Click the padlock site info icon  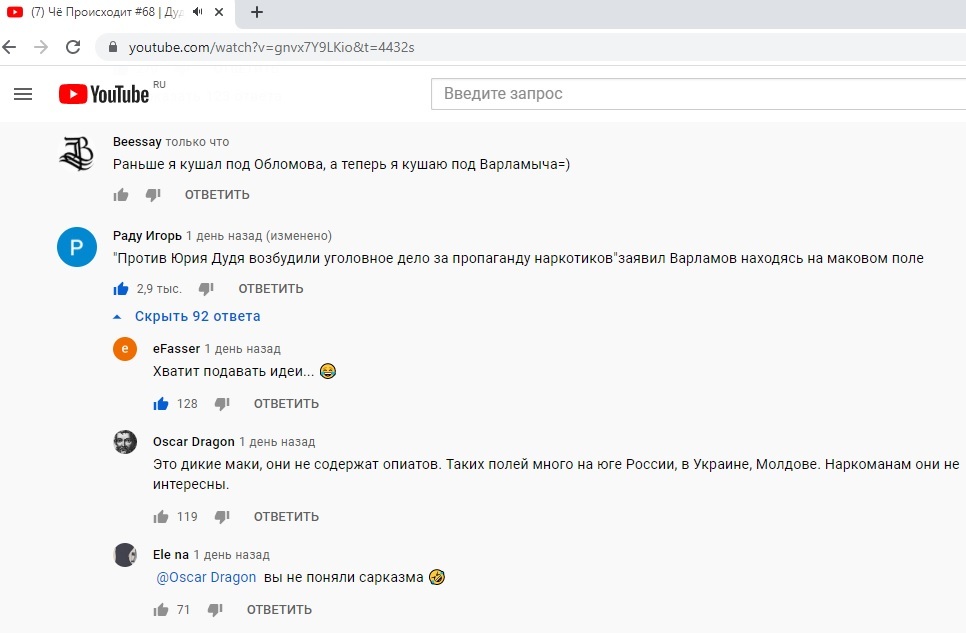coord(110,47)
